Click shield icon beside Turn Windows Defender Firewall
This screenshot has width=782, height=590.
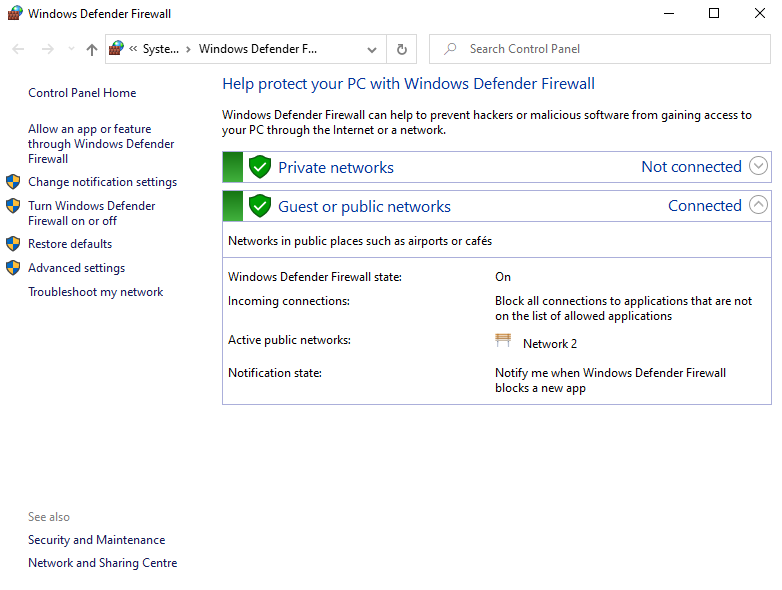[13, 205]
